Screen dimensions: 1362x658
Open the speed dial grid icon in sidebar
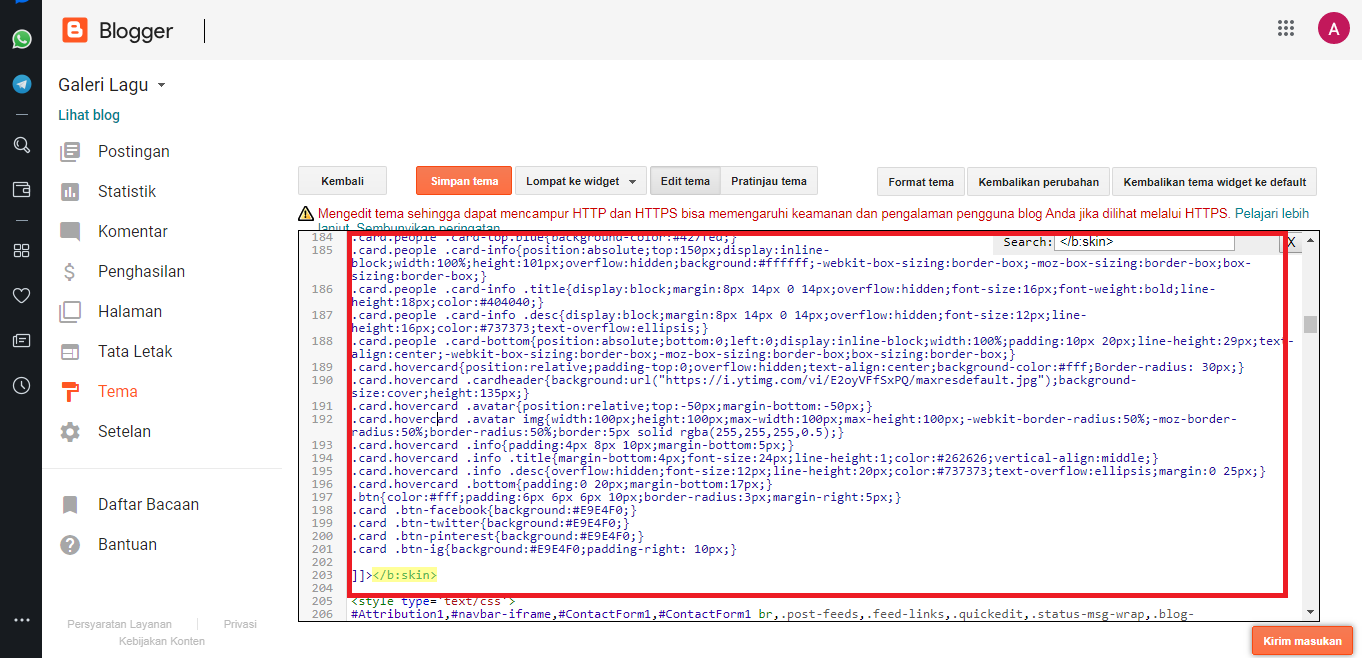tap(21, 250)
